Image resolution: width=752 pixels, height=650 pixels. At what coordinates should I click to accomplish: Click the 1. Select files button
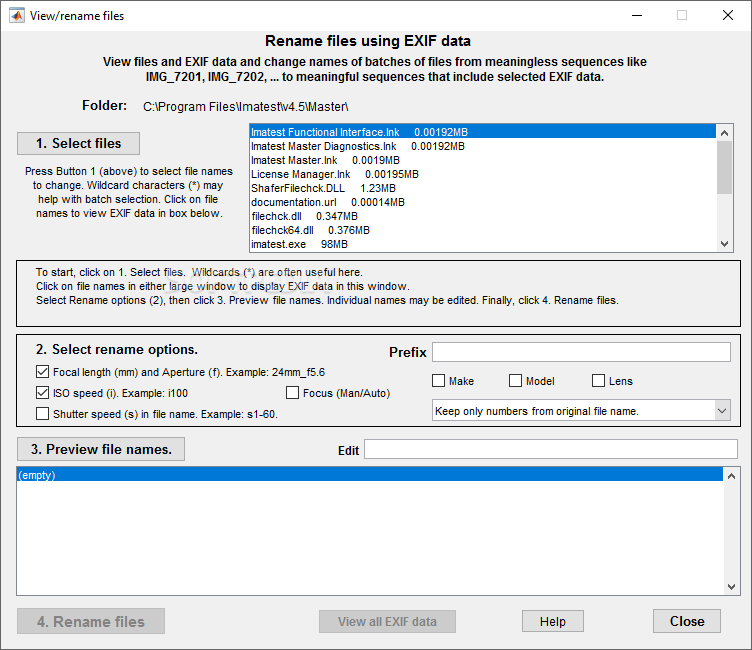click(78, 143)
